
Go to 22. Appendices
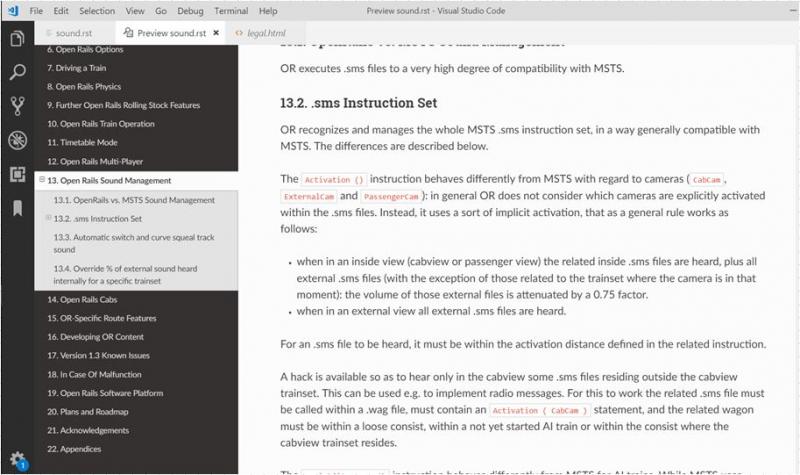tap(74, 449)
